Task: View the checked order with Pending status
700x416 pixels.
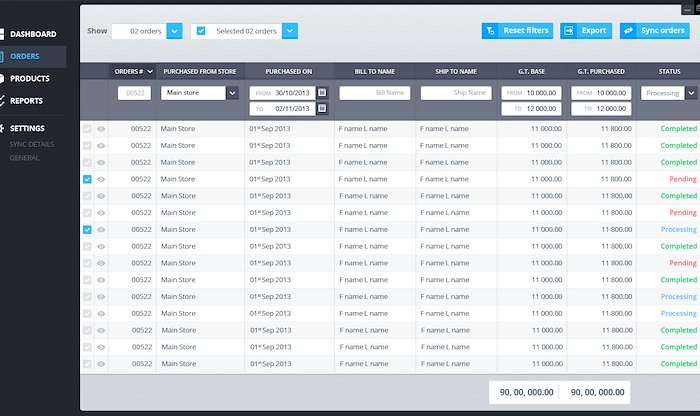Action: click(x=101, y=179)
